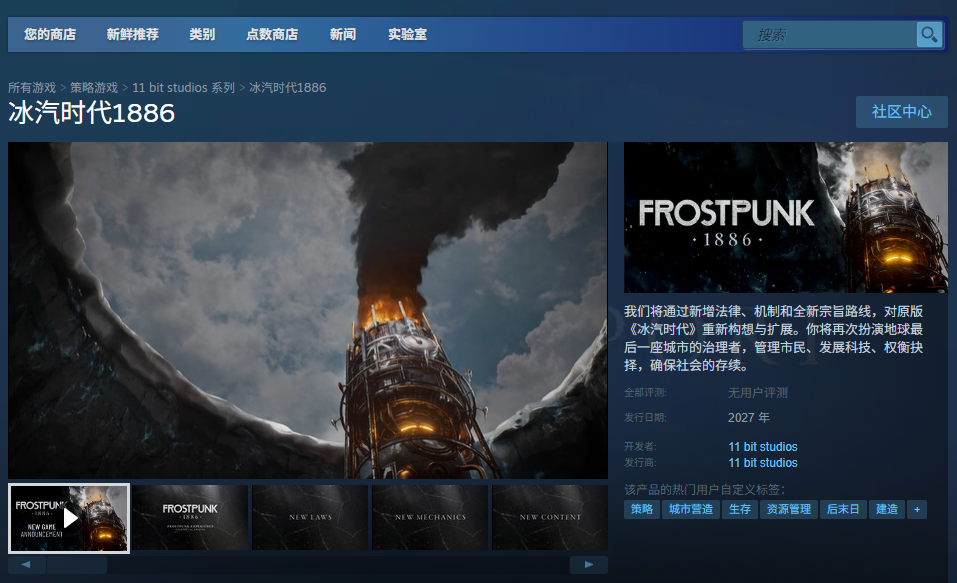The image size is (957, 583).
Task: Click the 2027 年 release date text
Action: tap(748, 418)
